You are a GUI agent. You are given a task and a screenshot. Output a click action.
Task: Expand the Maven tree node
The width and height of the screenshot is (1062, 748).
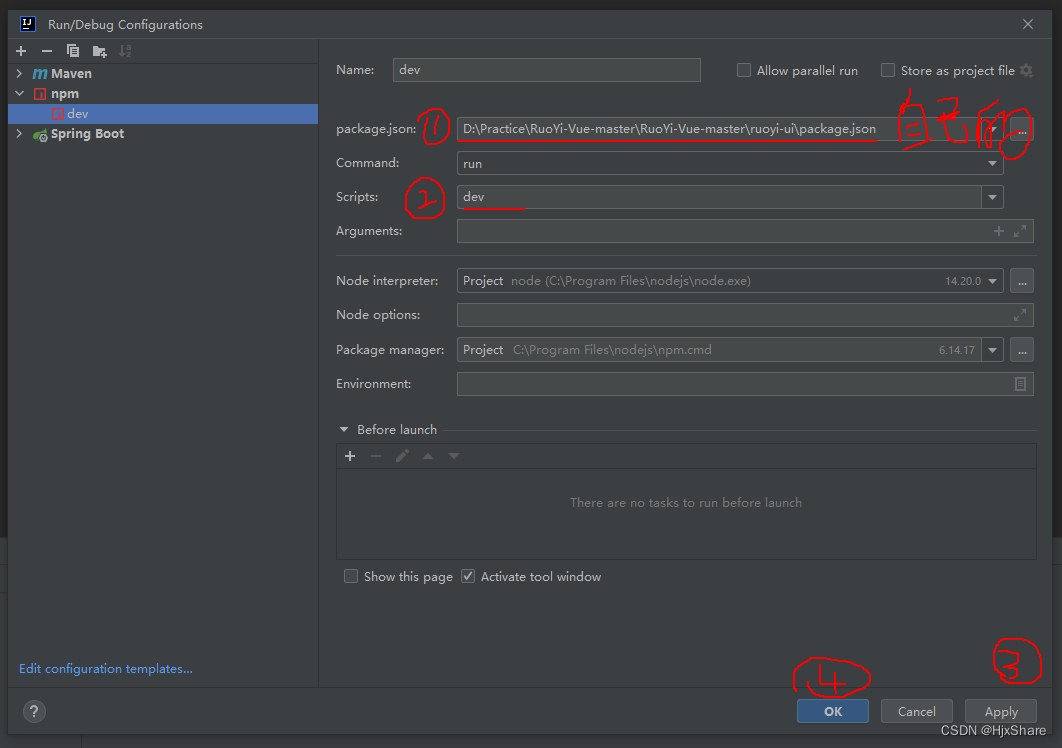(18, 73)
